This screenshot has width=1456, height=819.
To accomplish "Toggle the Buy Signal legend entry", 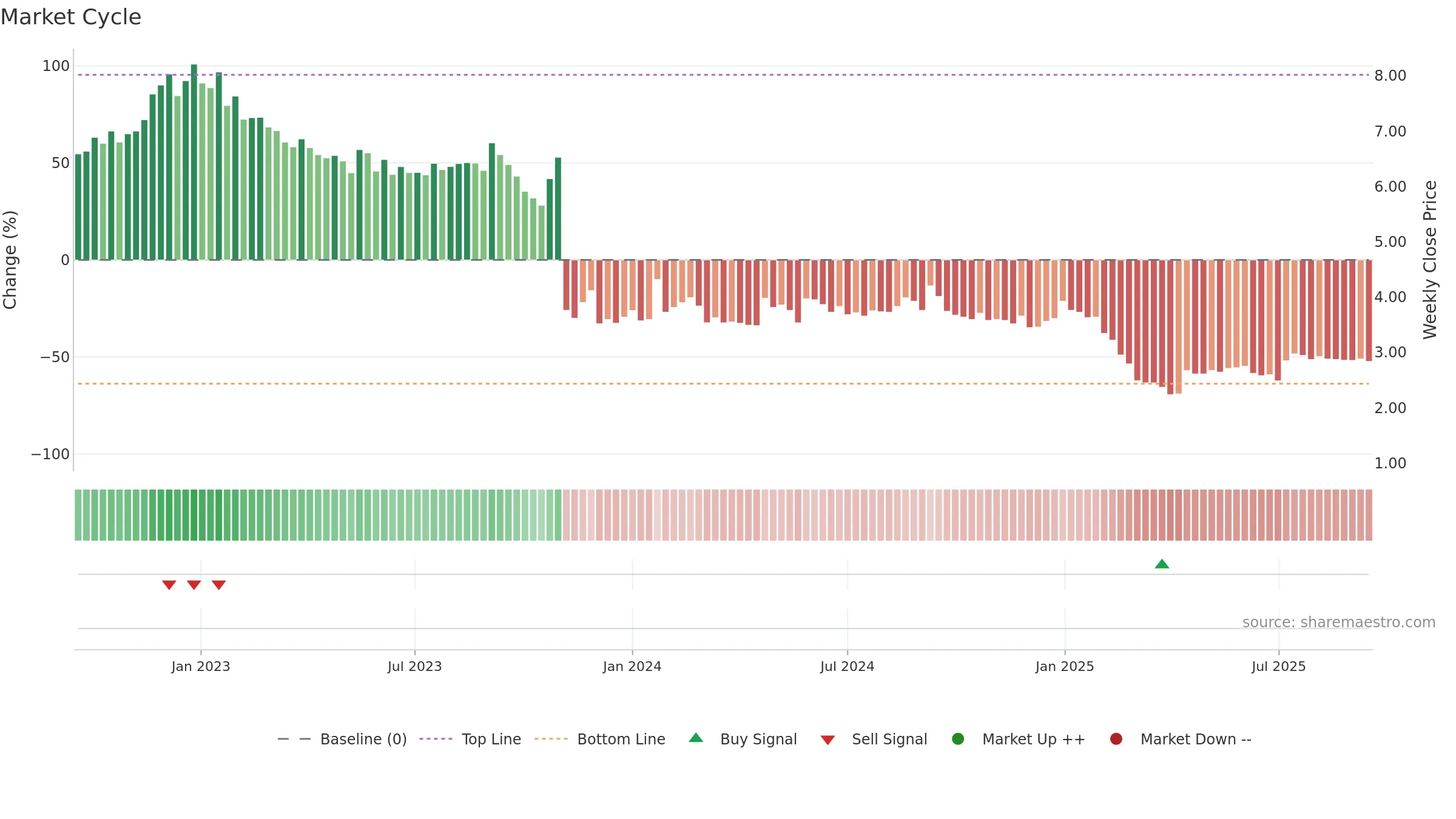I will [x=743, y=739].
